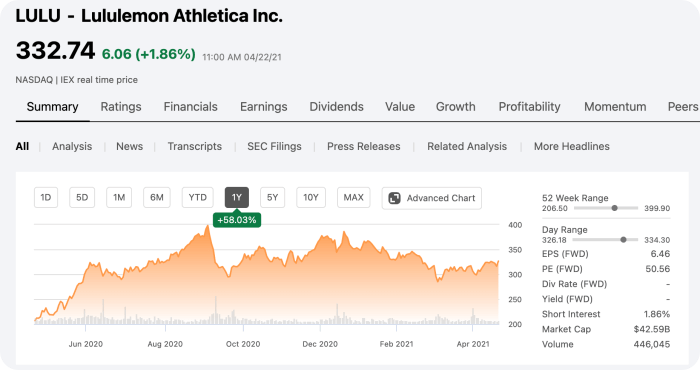Open More Headlines link
Image resolution: width=700 pixels, height=370 pixels.
(x=572, y=146)
